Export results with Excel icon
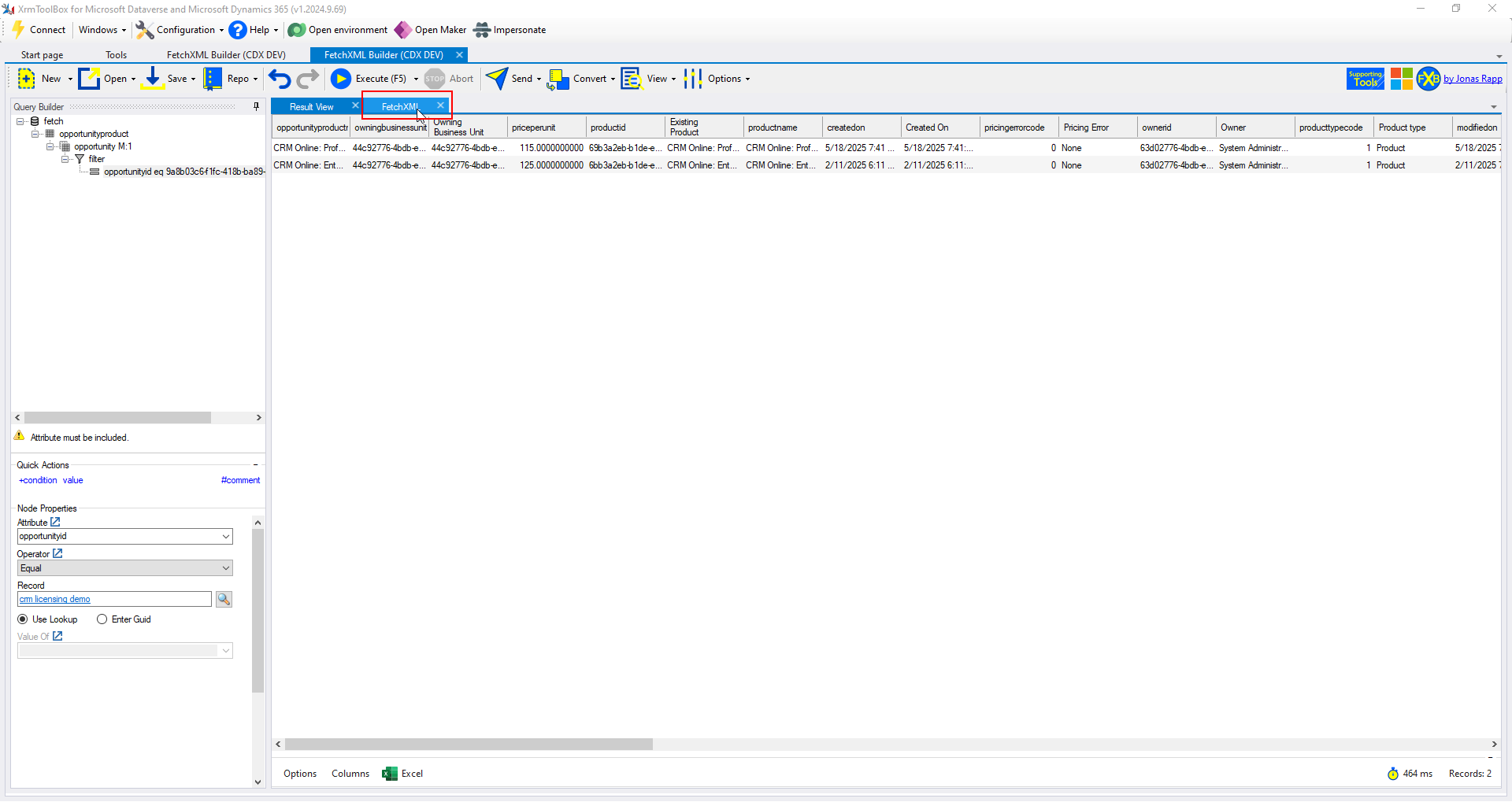 click(390, 774)
